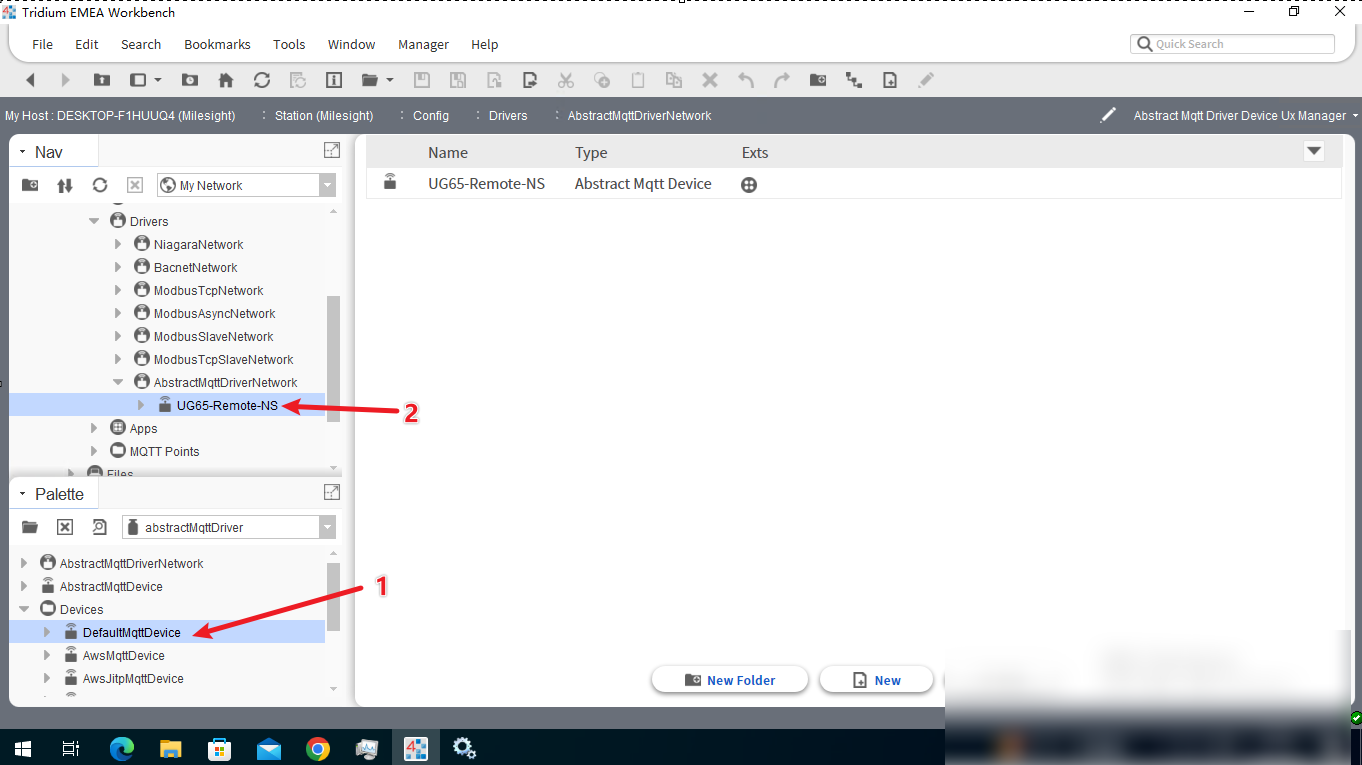Click in the Quick Search field
1362x765 pixels.
click(x=1232, y=44)
